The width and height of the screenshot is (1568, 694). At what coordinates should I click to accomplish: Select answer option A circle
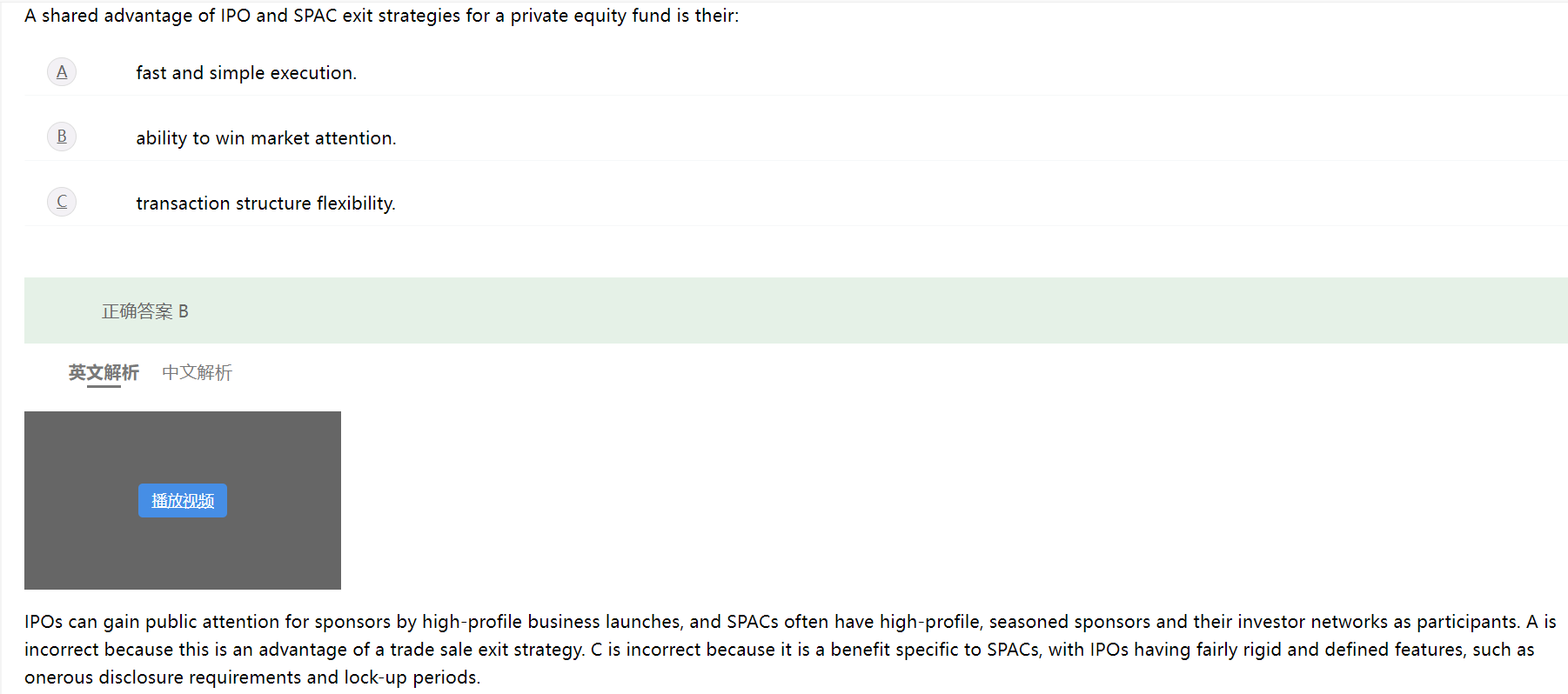pos(62,72)
